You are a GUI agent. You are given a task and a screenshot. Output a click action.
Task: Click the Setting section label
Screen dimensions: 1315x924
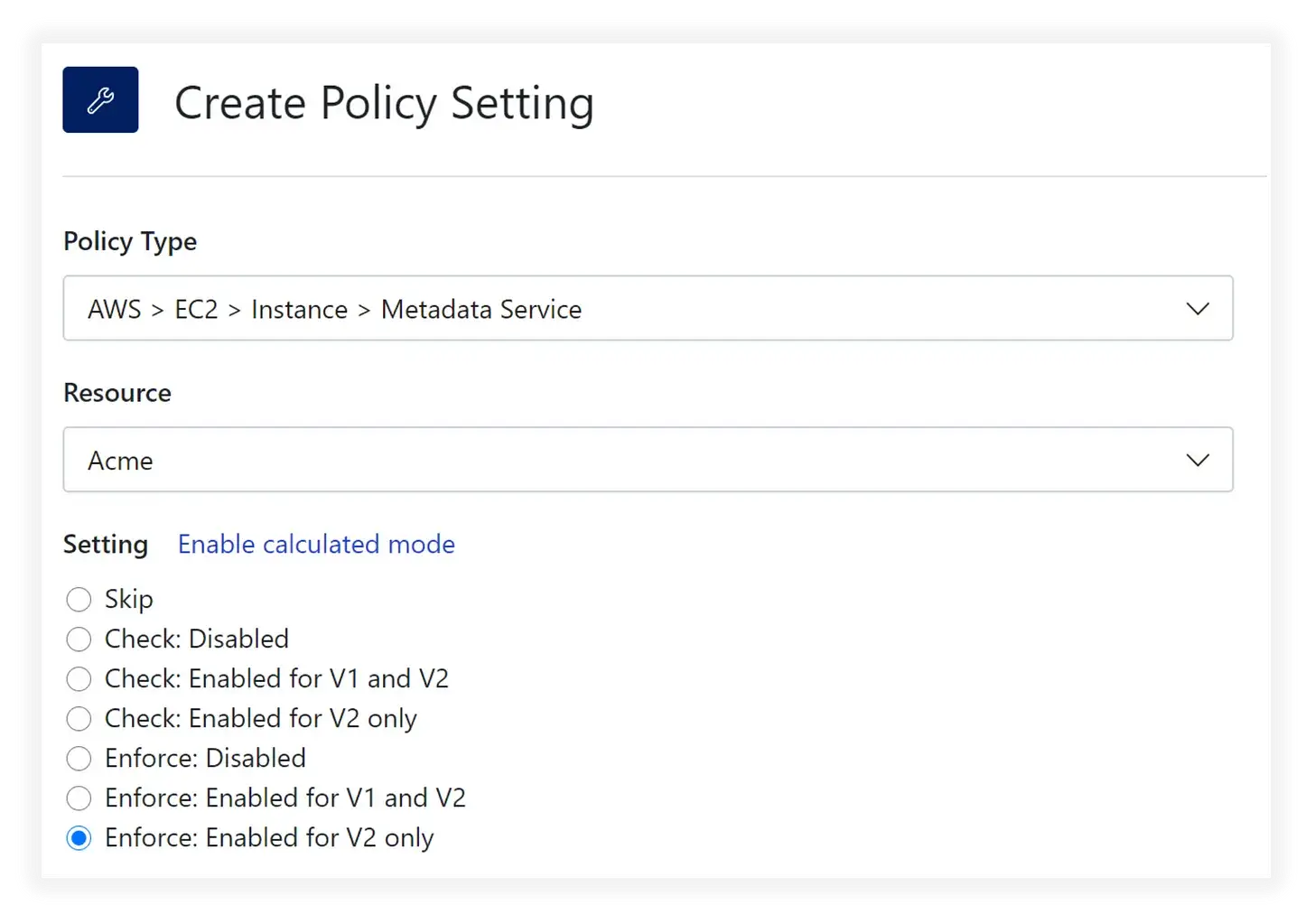point(106,545)
